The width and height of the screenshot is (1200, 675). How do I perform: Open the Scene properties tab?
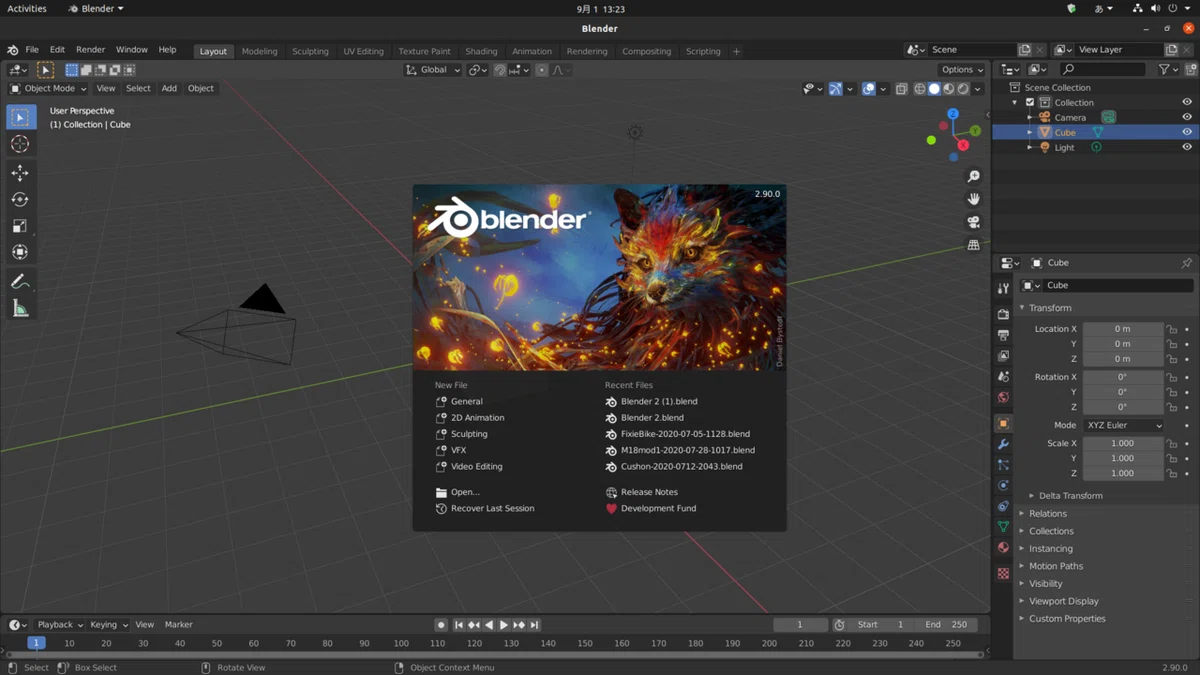point(1003,377)
